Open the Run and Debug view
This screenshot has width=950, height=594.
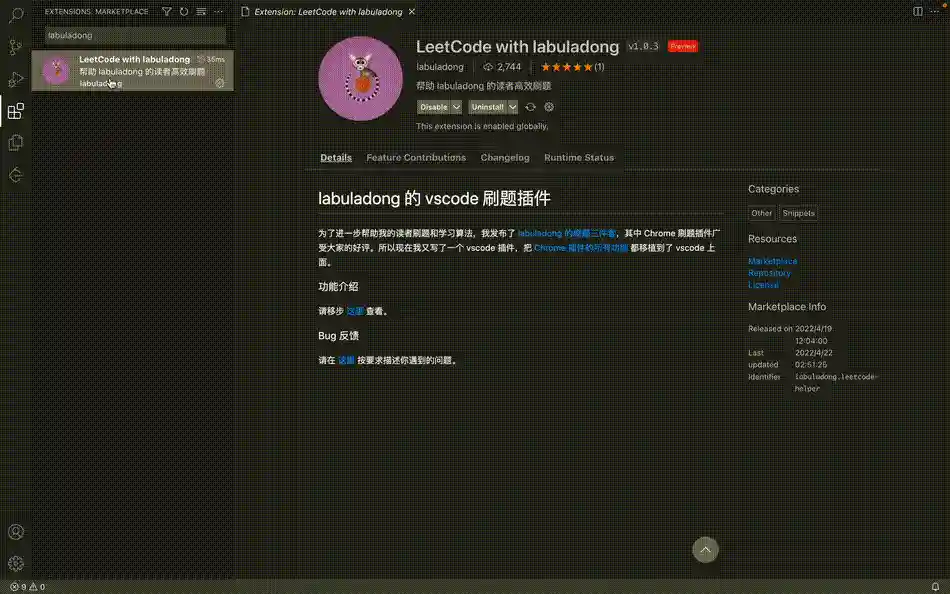pos(16,79)
